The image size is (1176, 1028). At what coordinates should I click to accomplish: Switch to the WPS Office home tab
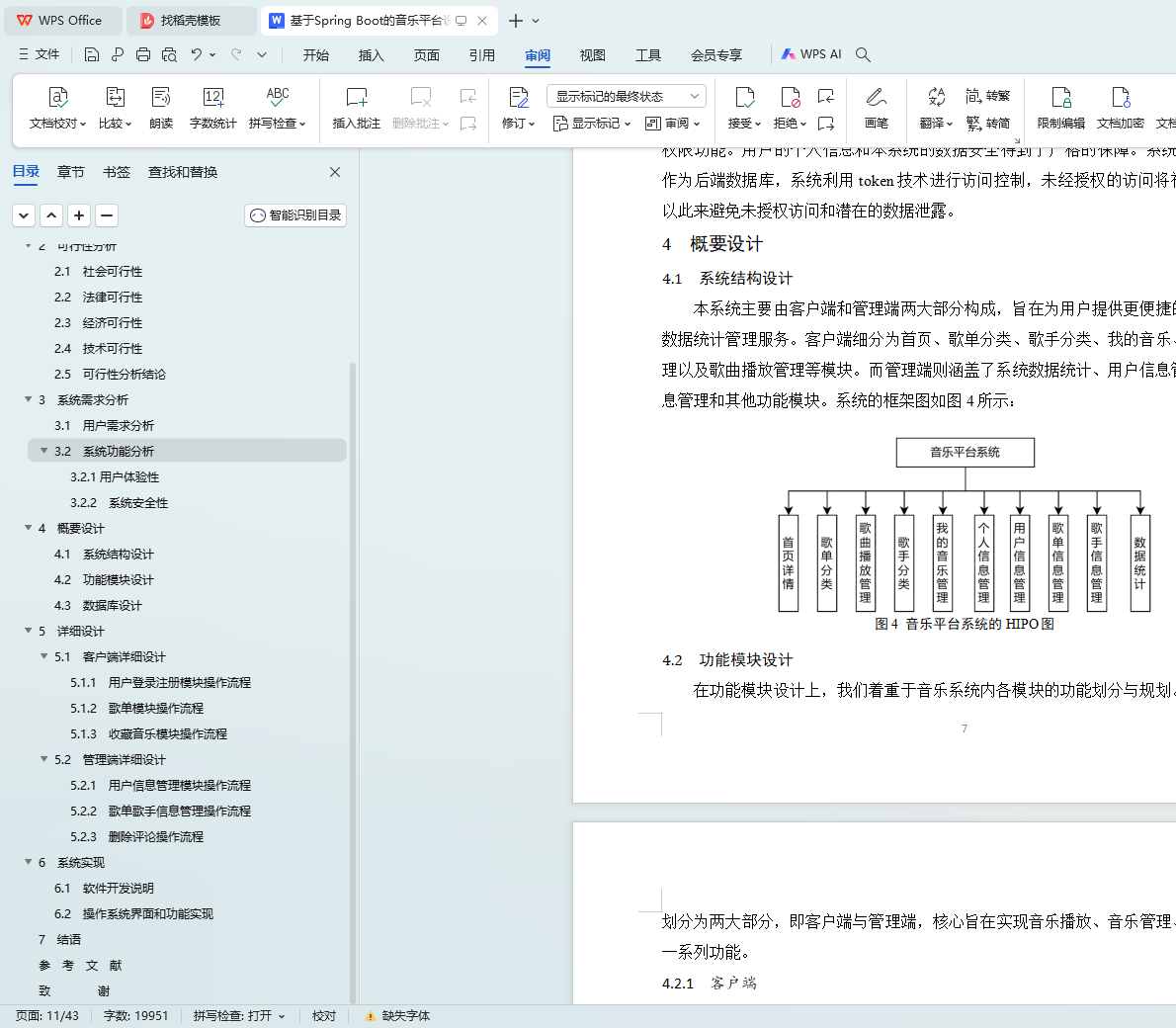pyautogui.click(x=62, y=20)
